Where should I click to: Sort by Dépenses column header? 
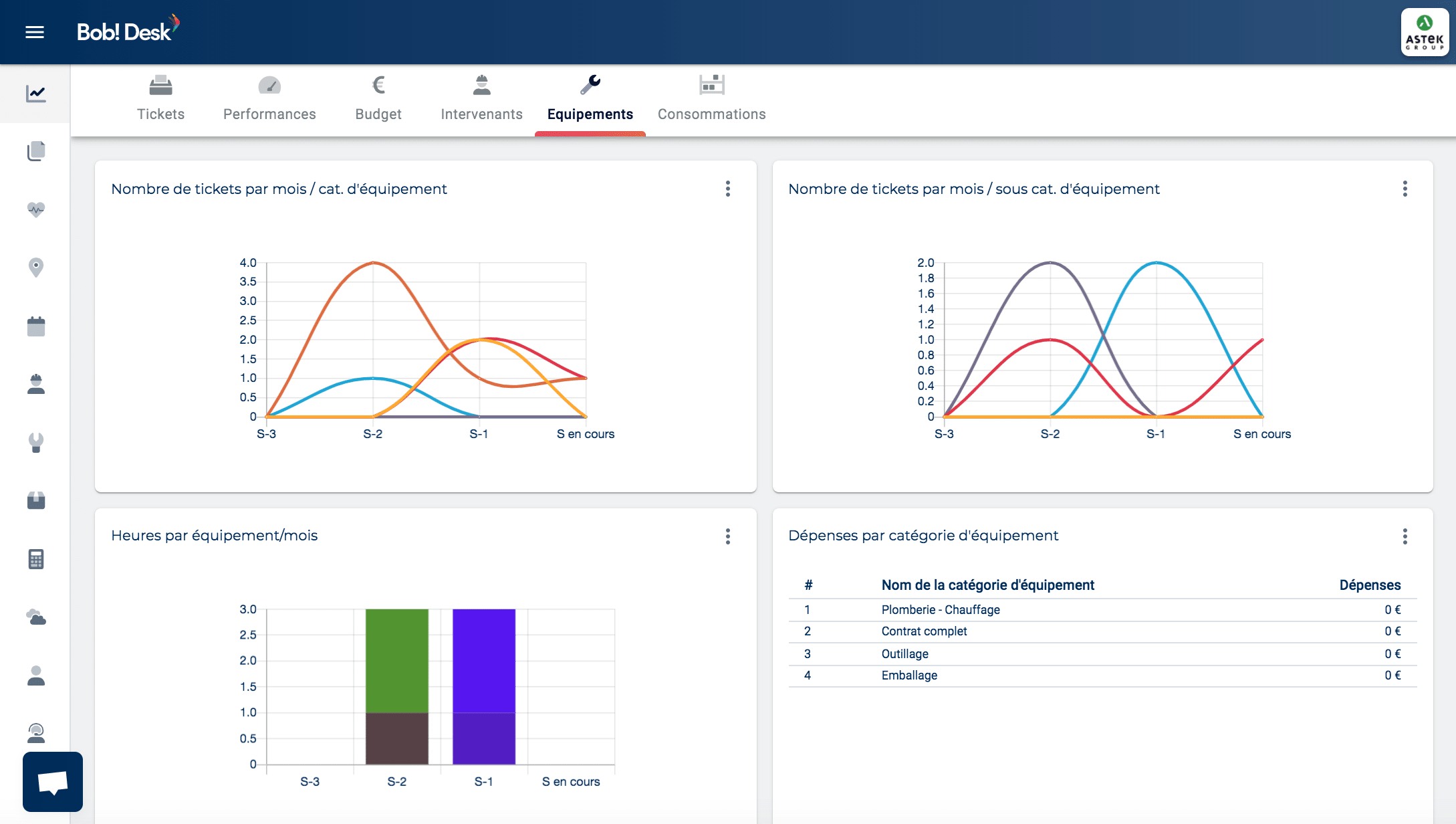pyautogui.click(x=1370, y=585)
